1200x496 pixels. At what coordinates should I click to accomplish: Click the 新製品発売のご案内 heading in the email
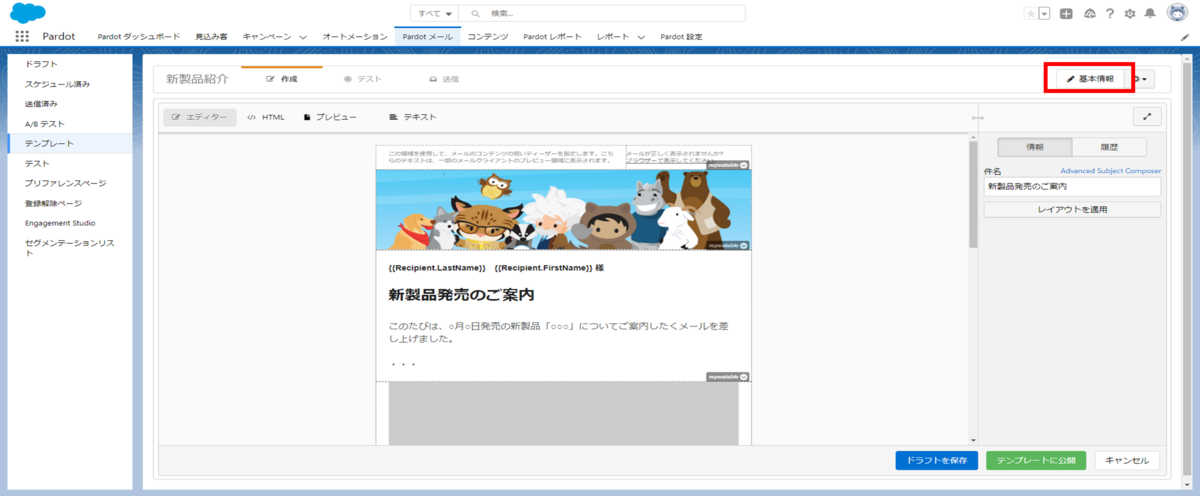pyautogui.click(x=461, y=295)
